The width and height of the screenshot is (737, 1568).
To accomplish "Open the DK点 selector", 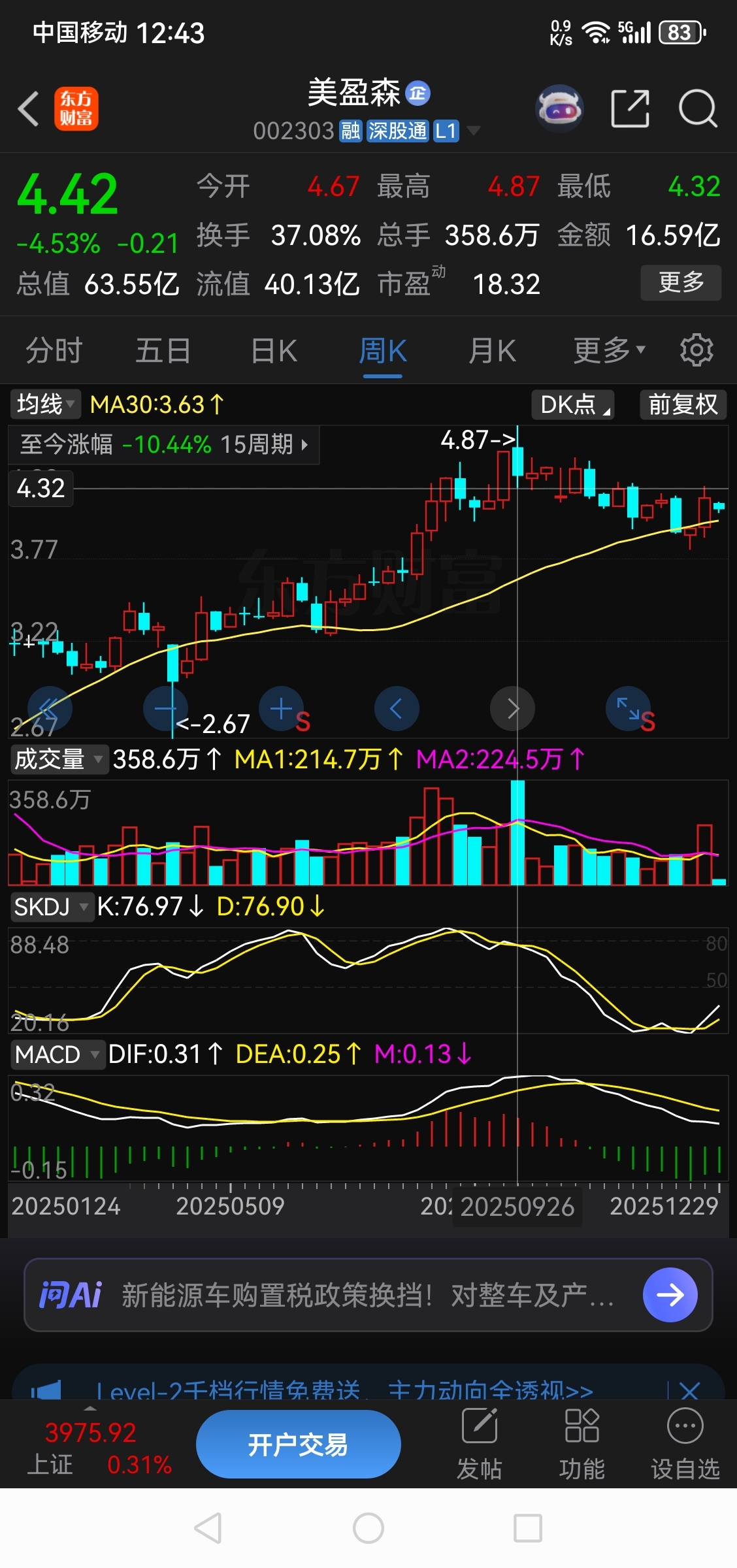I will coord(573,404).
